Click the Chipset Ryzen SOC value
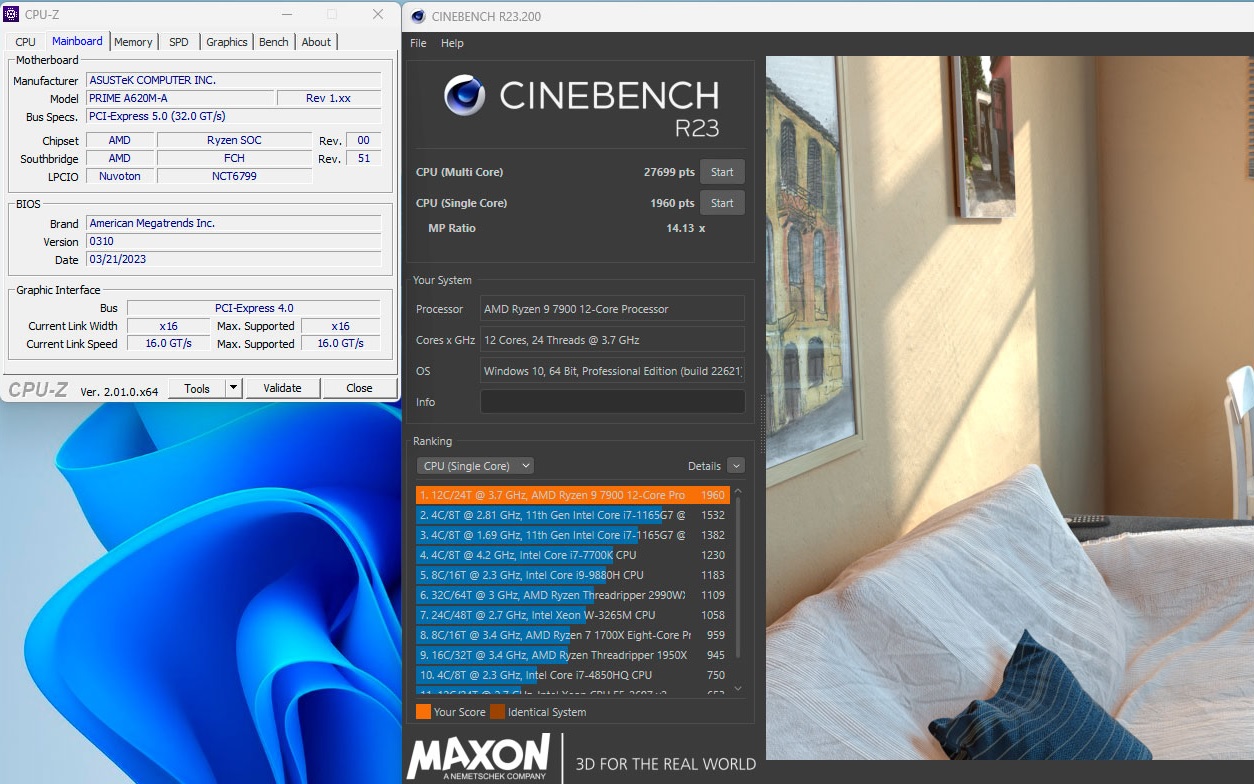 point(234,141)
